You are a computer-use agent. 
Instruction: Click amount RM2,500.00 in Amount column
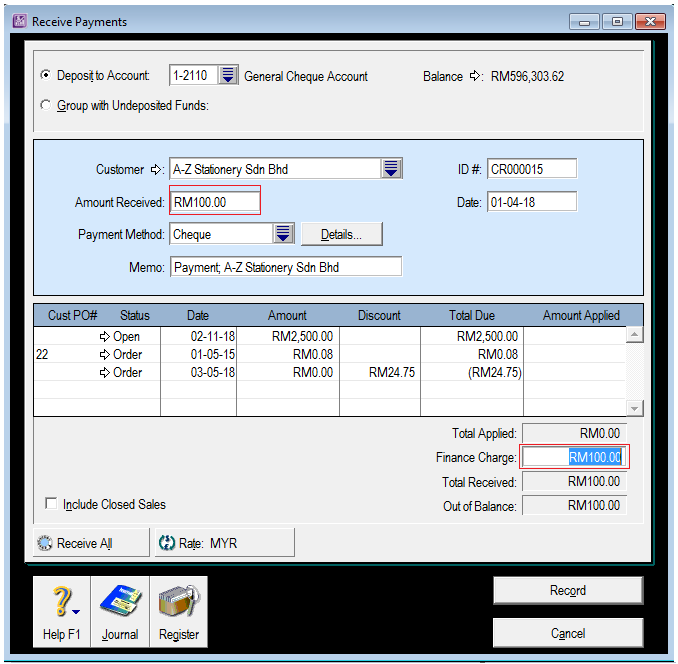coord(302,336)
